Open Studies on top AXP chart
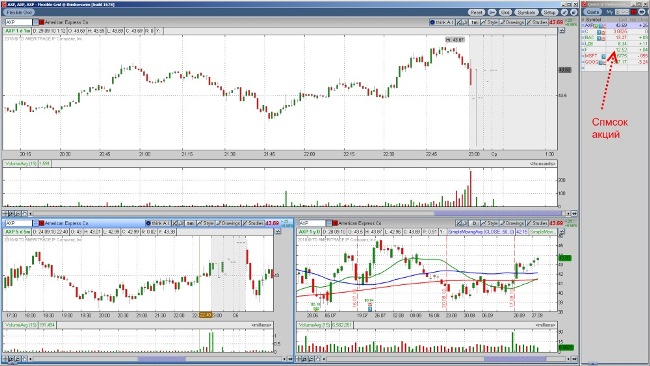650x366 pixels. 537,22
